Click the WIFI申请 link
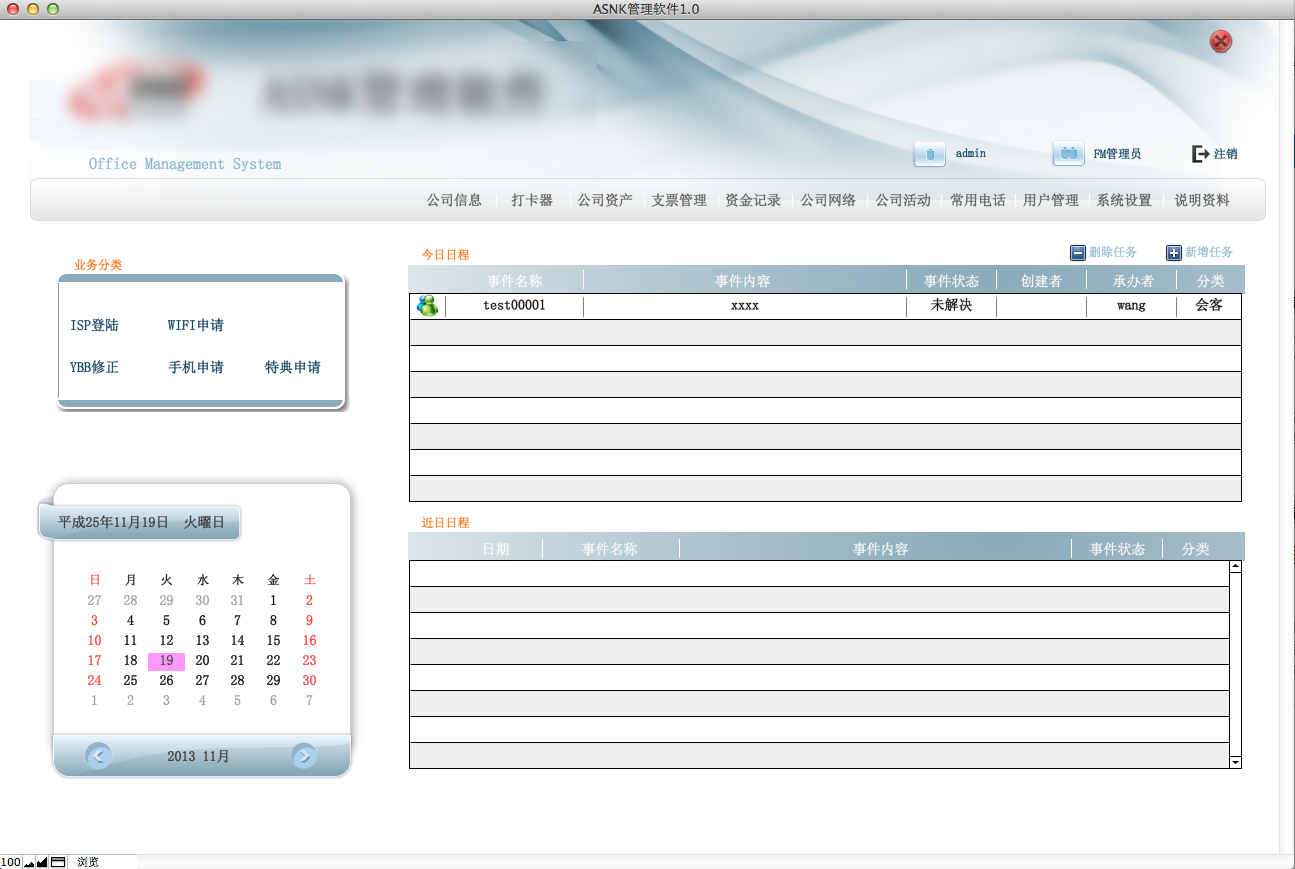This screenshot has width=1295, height=869. pyautogui.click(x=196, y=325)
